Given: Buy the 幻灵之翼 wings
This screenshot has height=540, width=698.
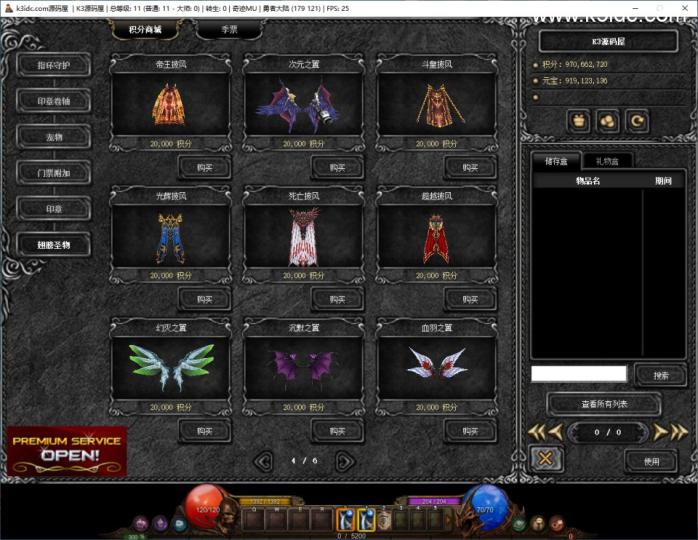Looking at the screenshot, I should [x=205, y=431].
